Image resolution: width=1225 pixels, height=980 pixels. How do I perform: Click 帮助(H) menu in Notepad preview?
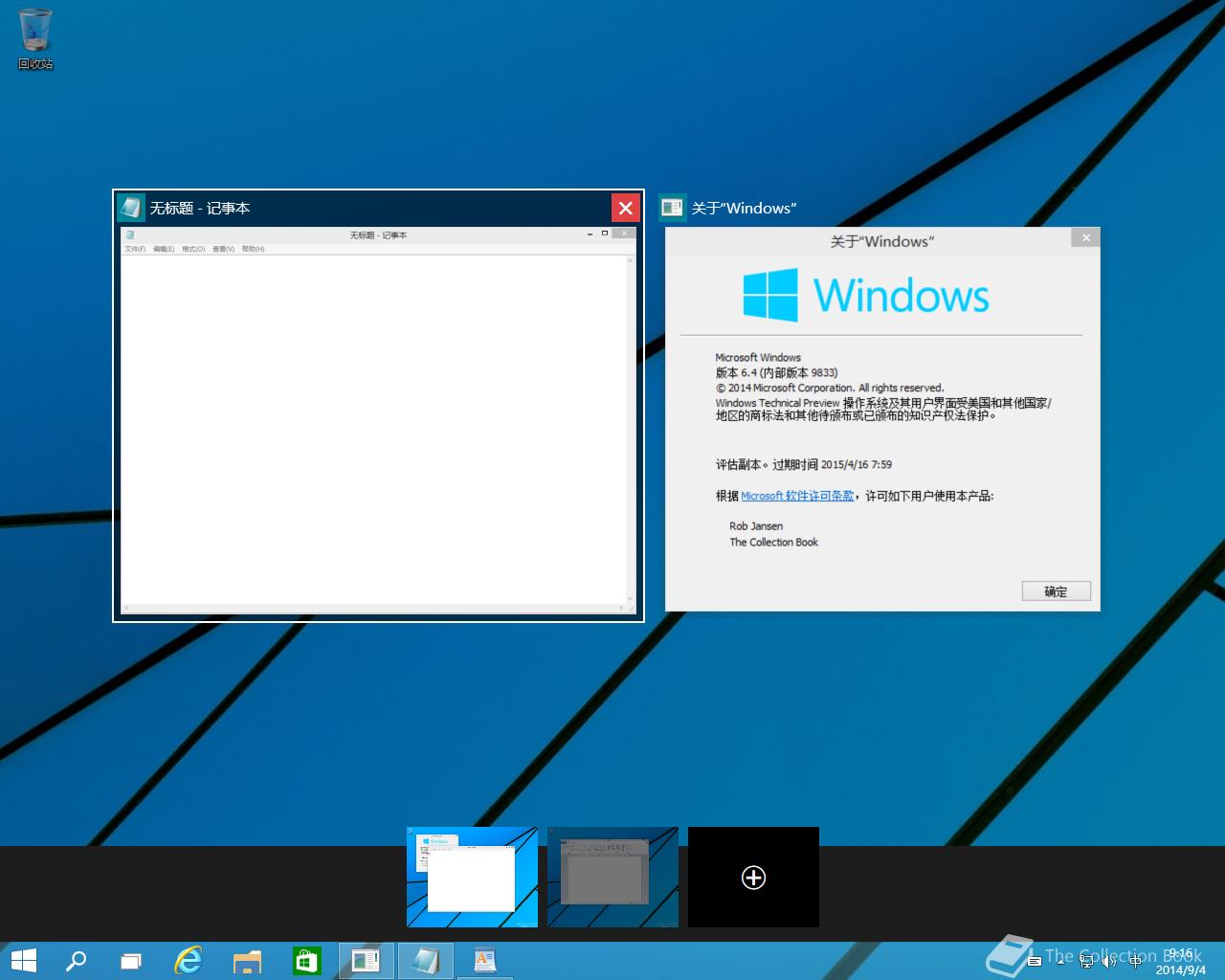(x=253, y=249)
